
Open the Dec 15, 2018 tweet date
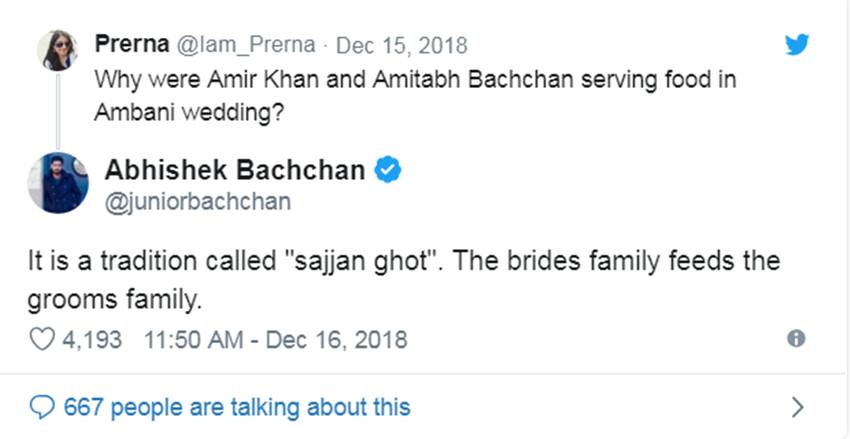(x=401, y=45)
